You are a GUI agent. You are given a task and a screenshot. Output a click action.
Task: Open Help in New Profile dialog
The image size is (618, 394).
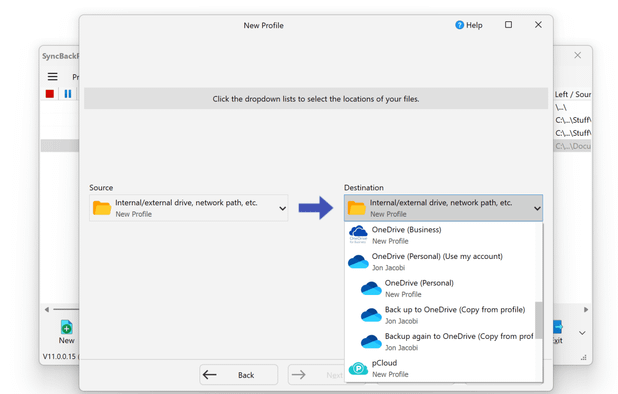pyautogui.click(x=469, y=25)
